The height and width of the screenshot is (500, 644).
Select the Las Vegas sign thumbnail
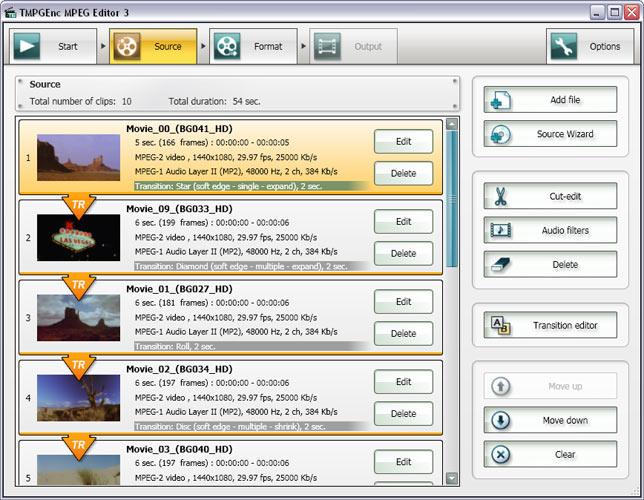coord(78,239)
